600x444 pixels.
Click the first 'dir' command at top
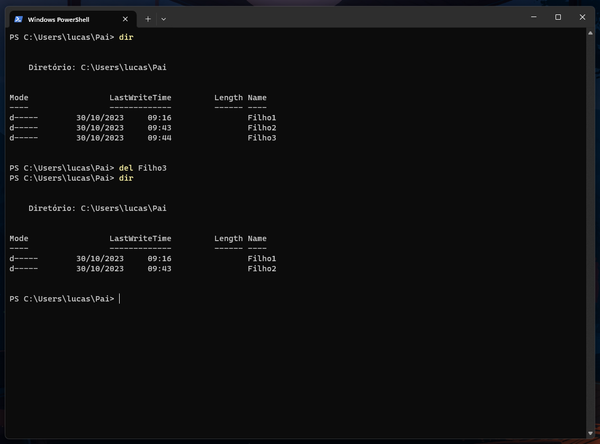click(x=126, y=37)
